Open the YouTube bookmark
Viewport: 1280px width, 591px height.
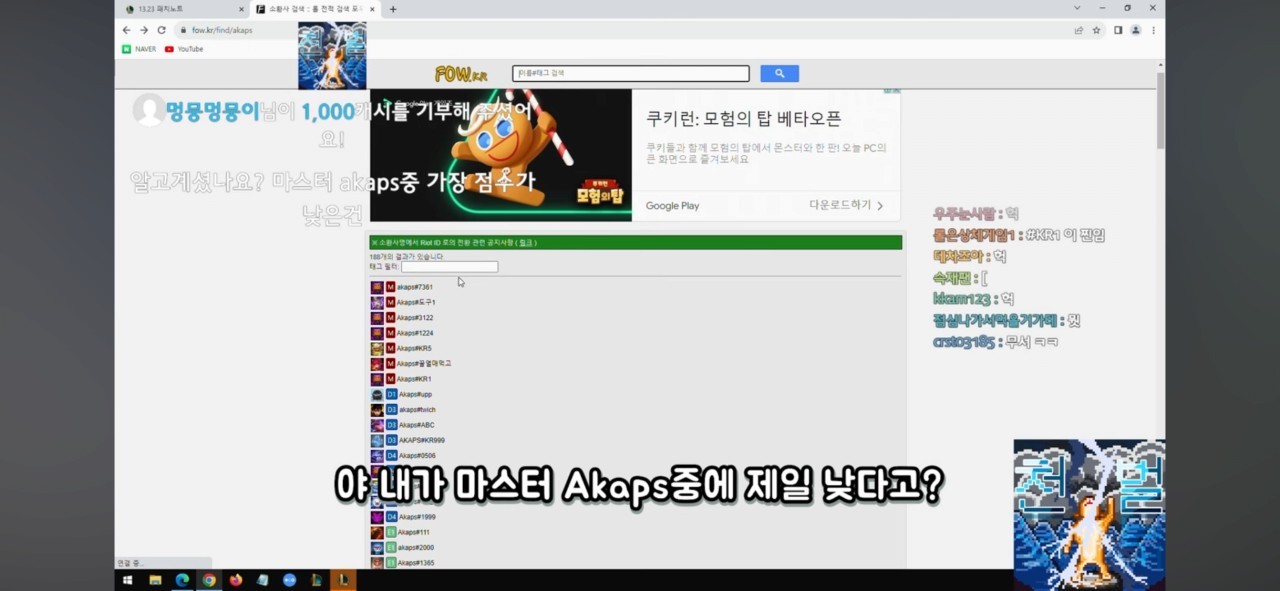[x=184, y=49]
